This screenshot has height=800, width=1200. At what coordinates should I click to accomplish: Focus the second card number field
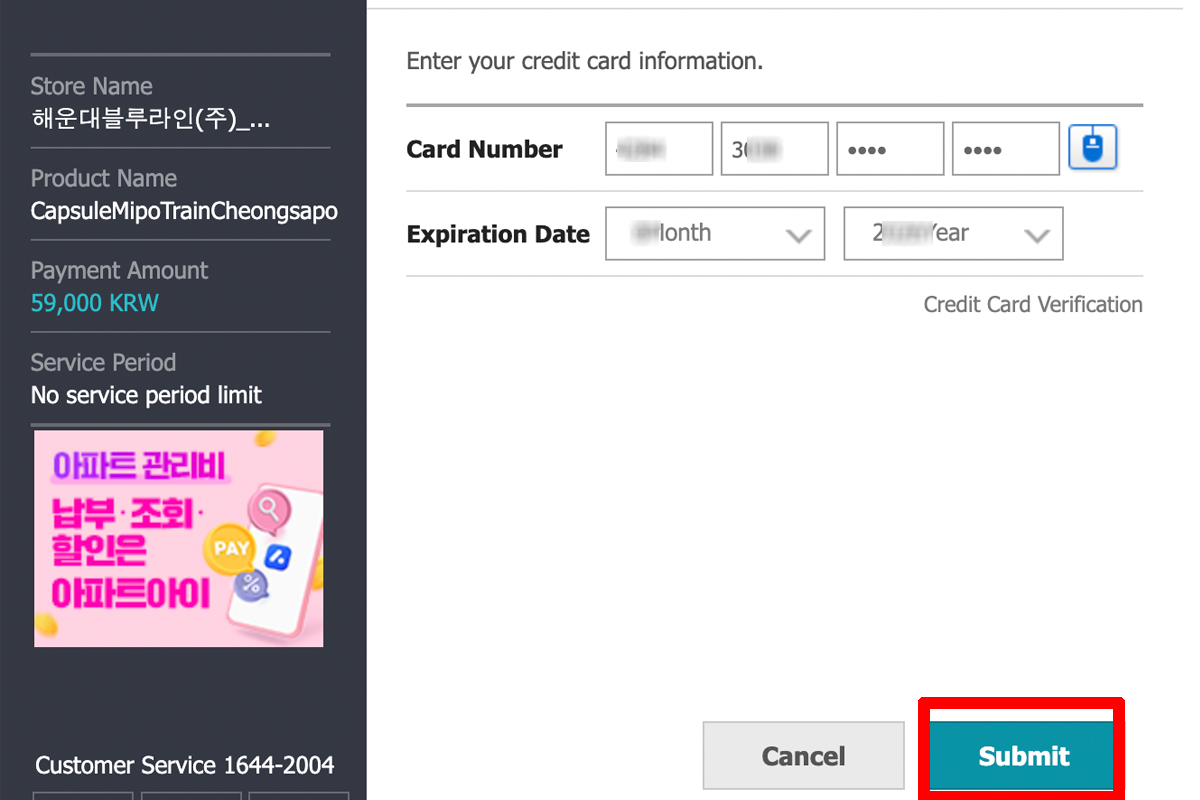point(775,149)
